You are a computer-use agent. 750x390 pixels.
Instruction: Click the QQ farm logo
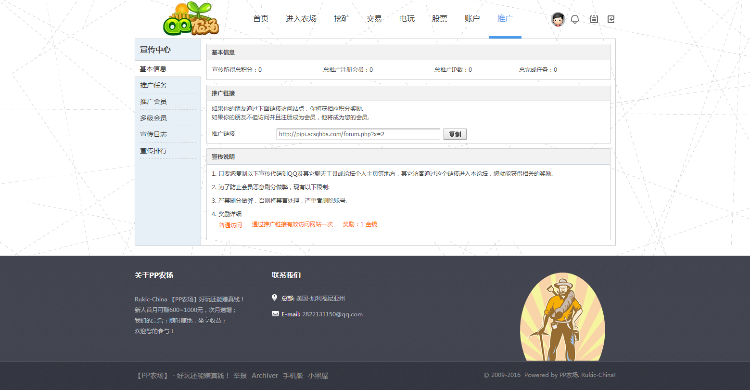click(x=191, y=19)
